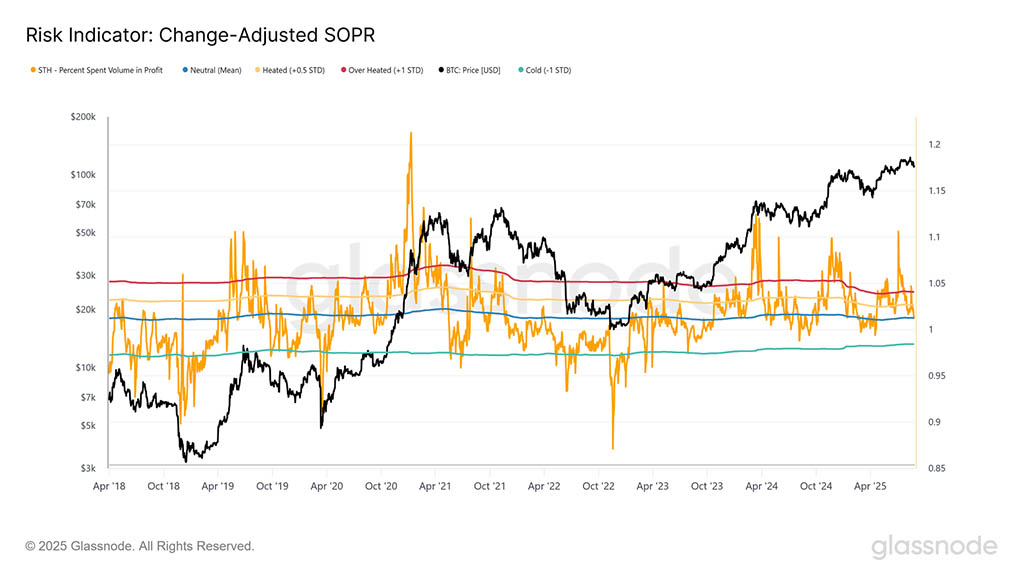Select the Oct '22 x-axis label

(x=598, y=486)
